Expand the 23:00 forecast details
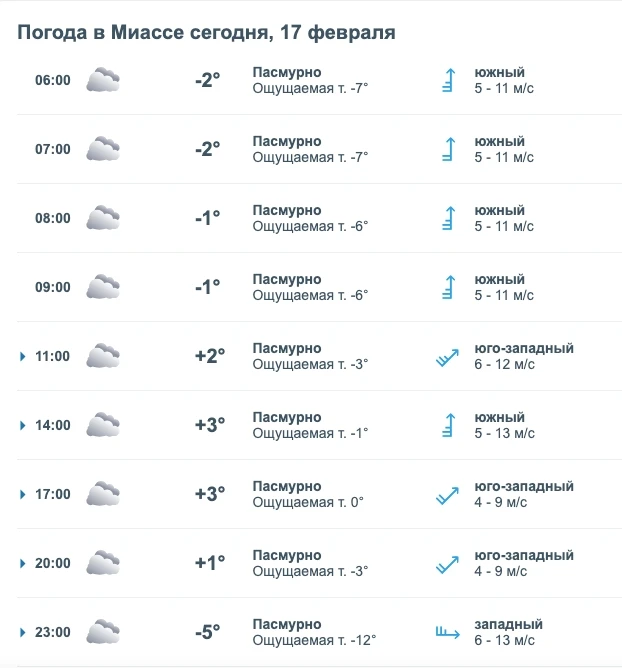 (x=22, y=632)
